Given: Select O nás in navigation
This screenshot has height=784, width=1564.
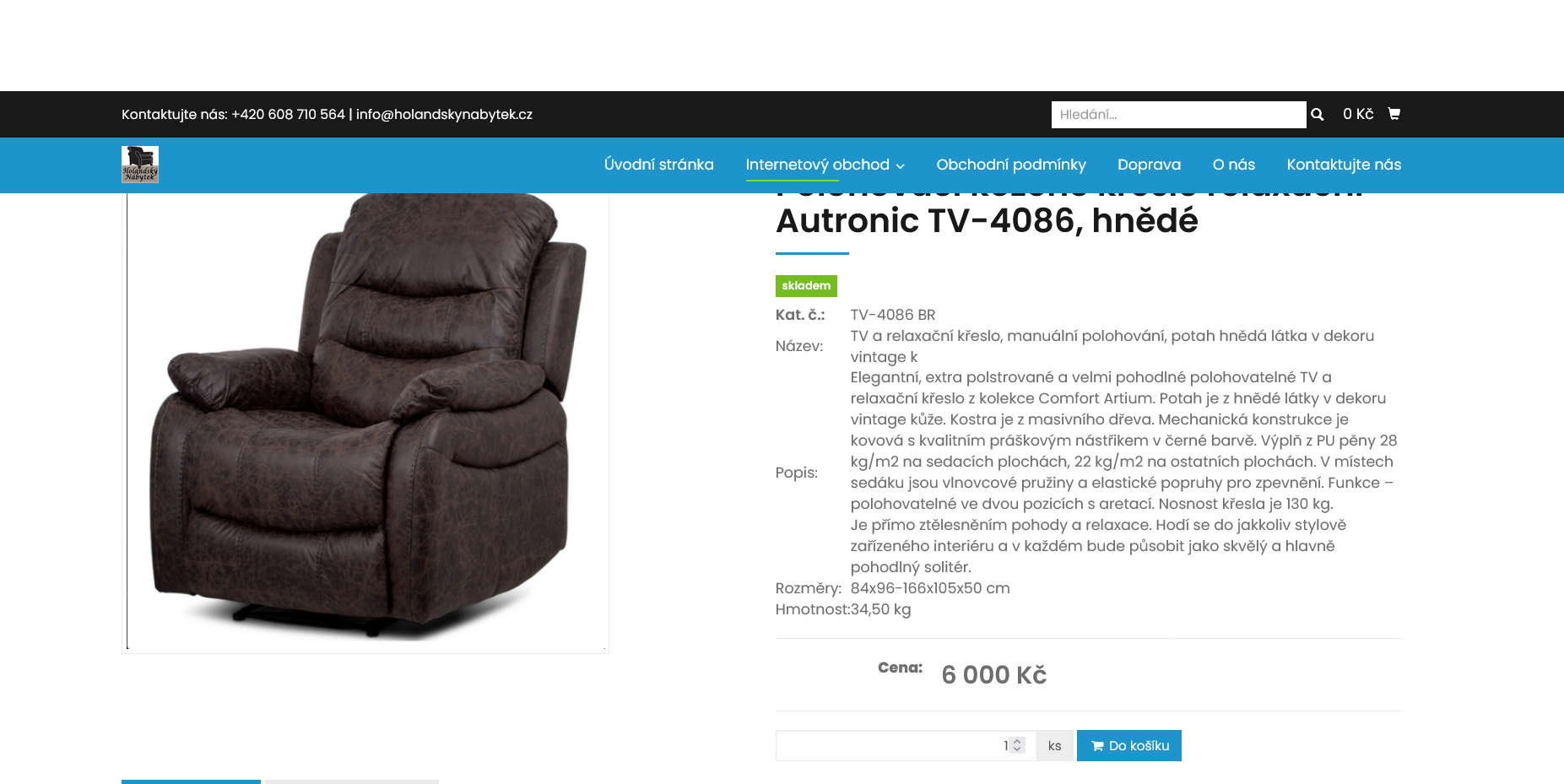Looking at the screenshot, I should point(1233,165).
